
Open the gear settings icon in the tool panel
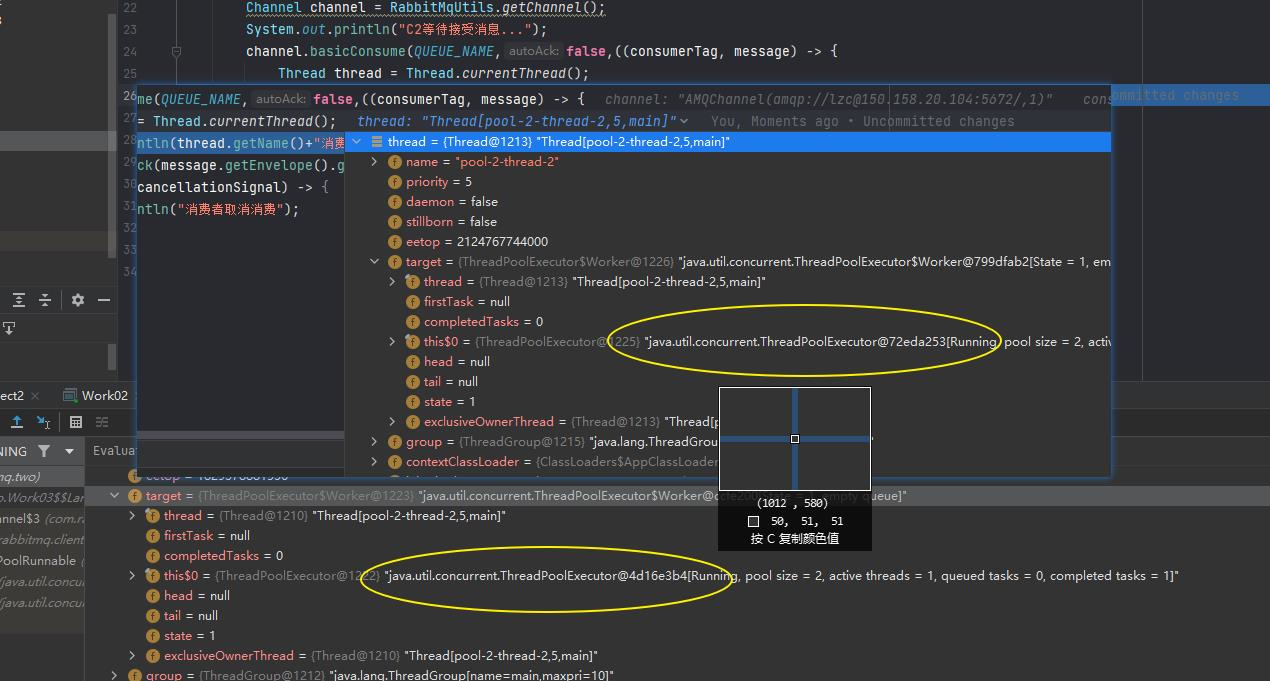coord(78,300)
